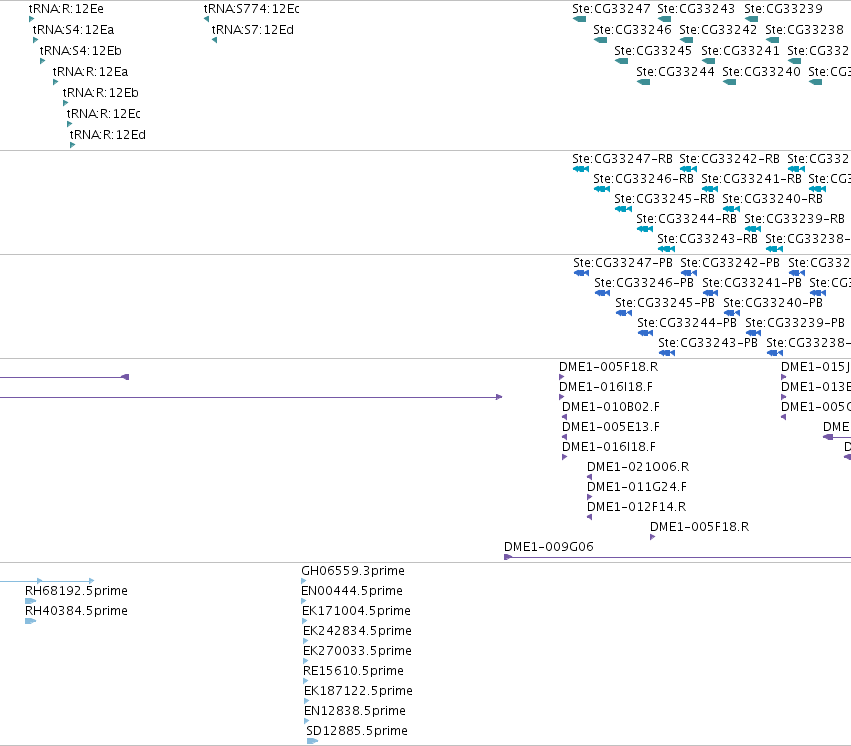Click EST EK171004.5prime
The width and height of the screenshot is (851, 746).
[357, 611]
